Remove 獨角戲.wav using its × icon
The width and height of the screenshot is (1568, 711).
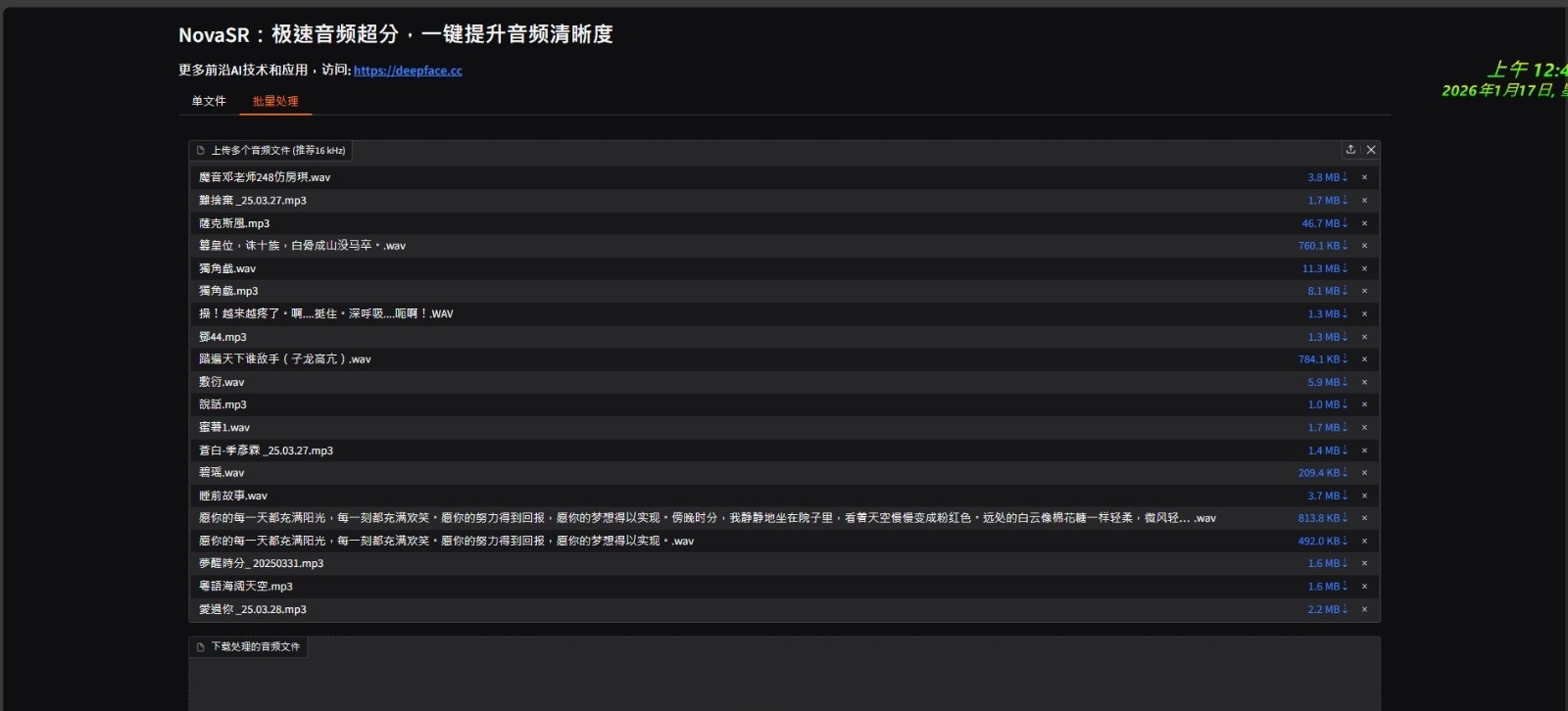1364,268
